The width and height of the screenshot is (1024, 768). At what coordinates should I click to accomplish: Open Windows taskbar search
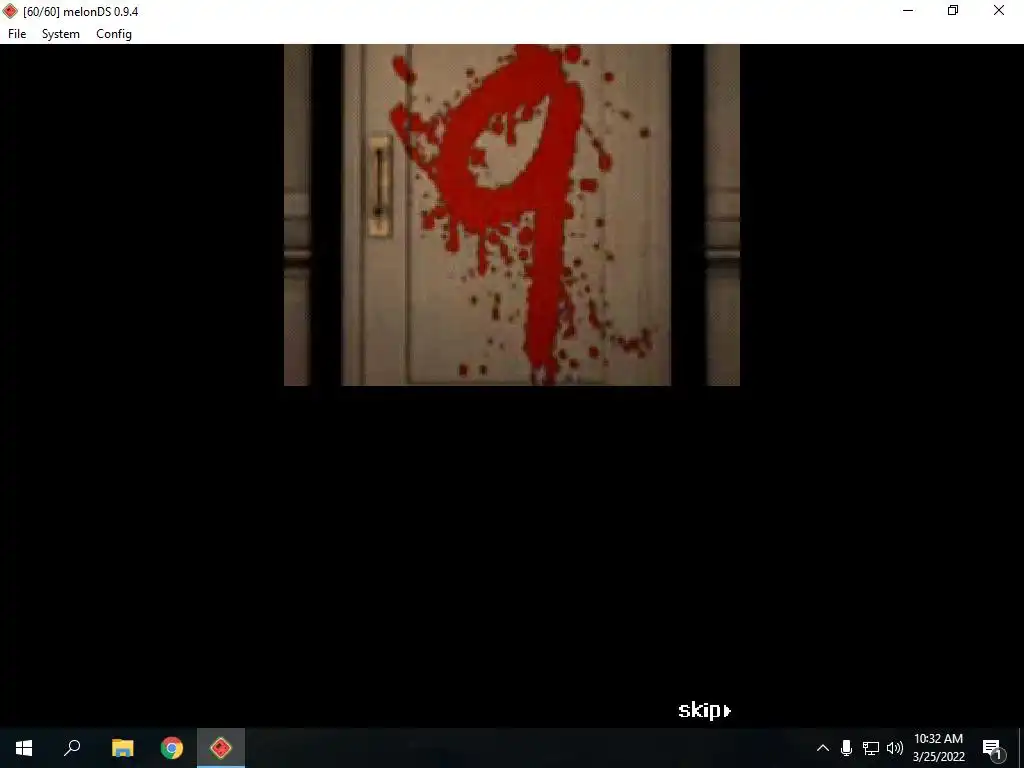(72, 748)
